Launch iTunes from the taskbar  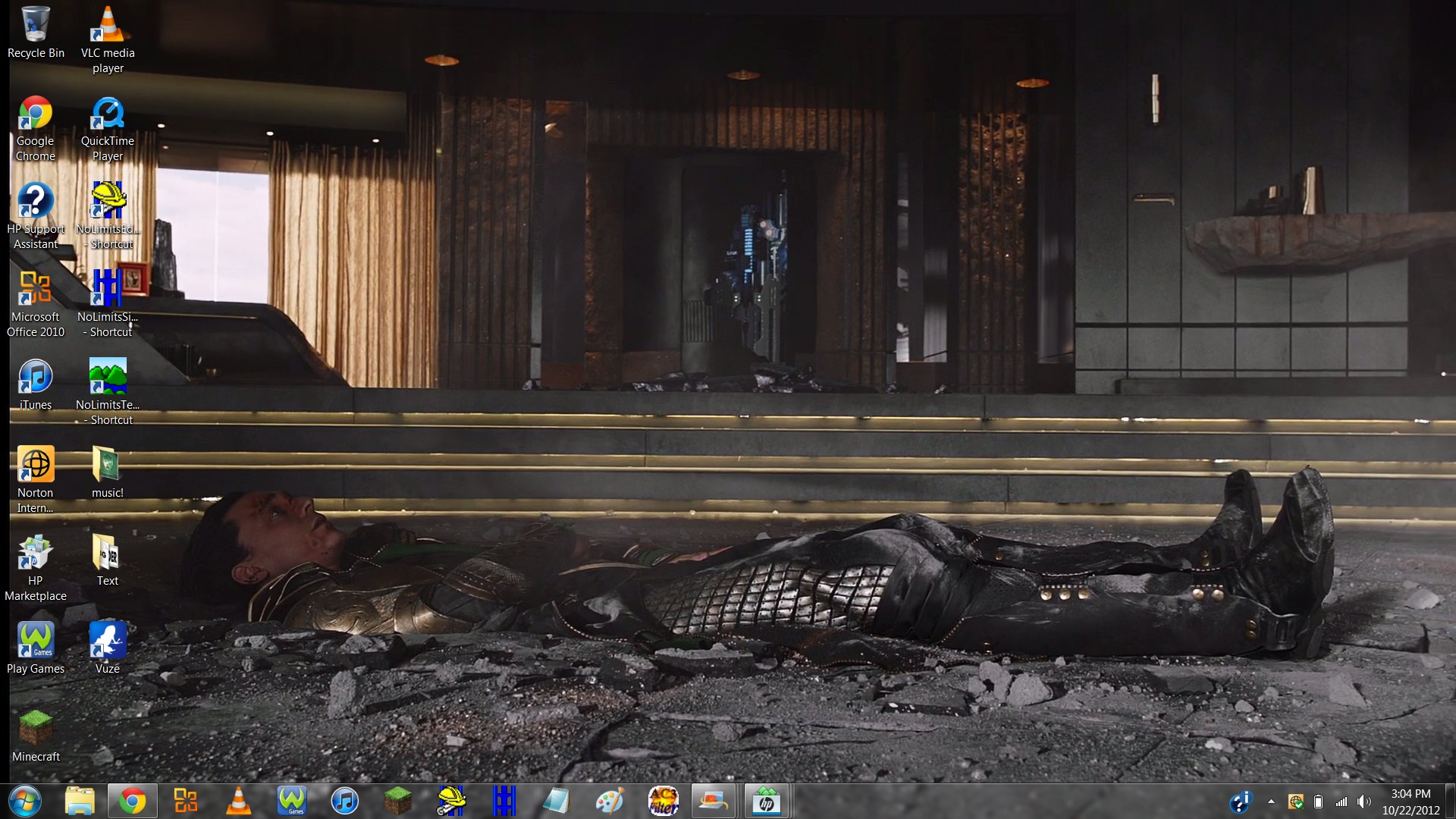point(345,801)
